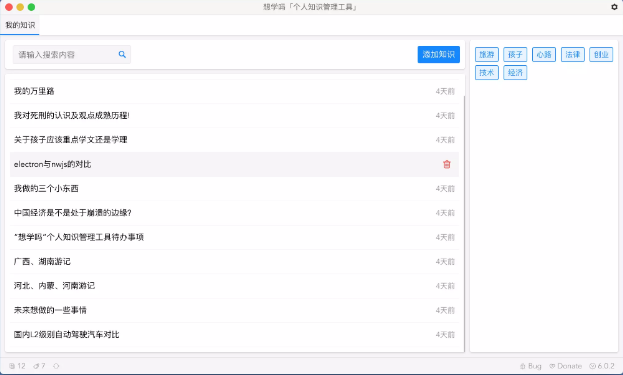Viewport: 623px width, 375px height.
Task: Select the 技术 tag
Action: 487,73
